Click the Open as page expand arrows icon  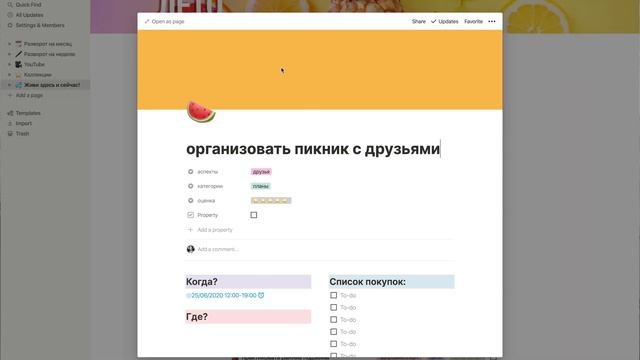point(147,21)
